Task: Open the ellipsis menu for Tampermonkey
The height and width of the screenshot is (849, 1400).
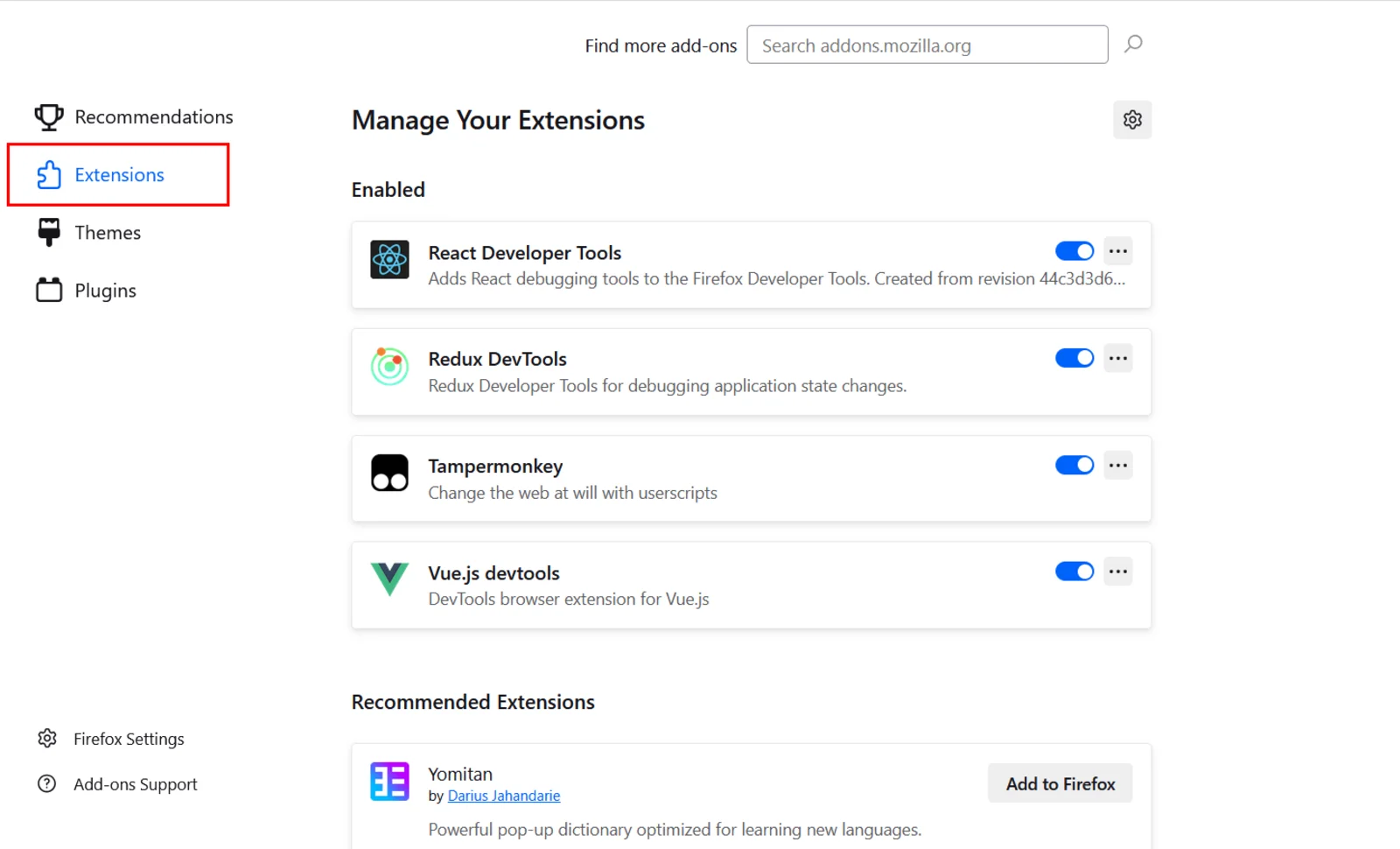Action: 1117,465
